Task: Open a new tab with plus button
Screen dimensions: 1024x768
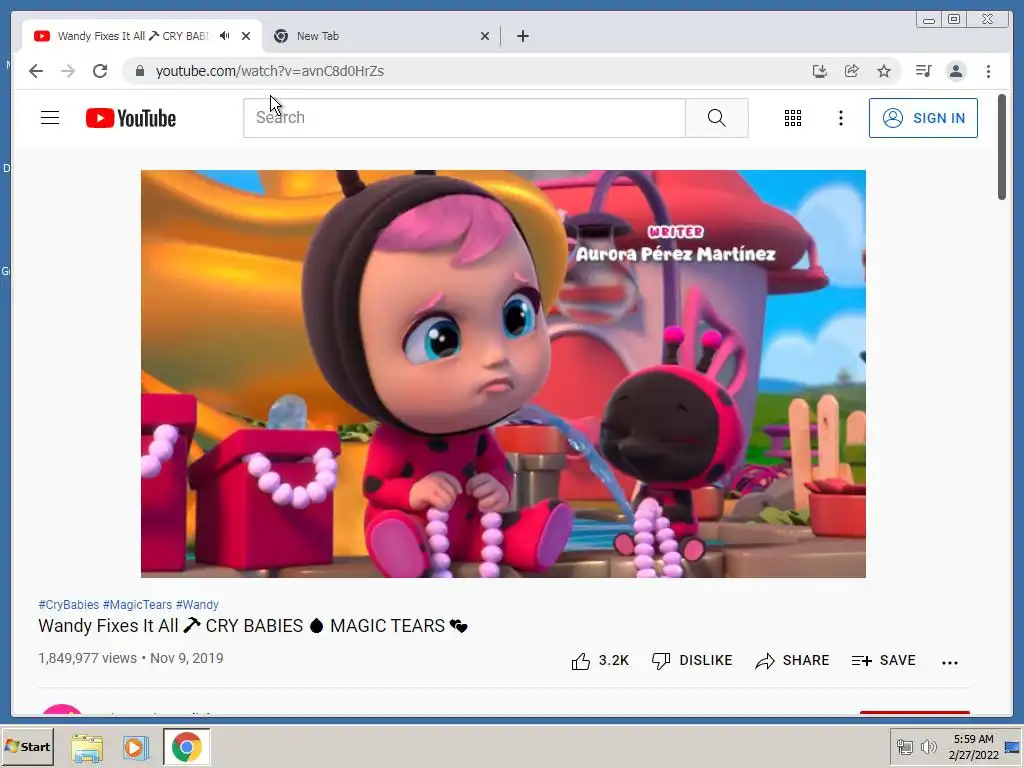Action: coord(522,36)
